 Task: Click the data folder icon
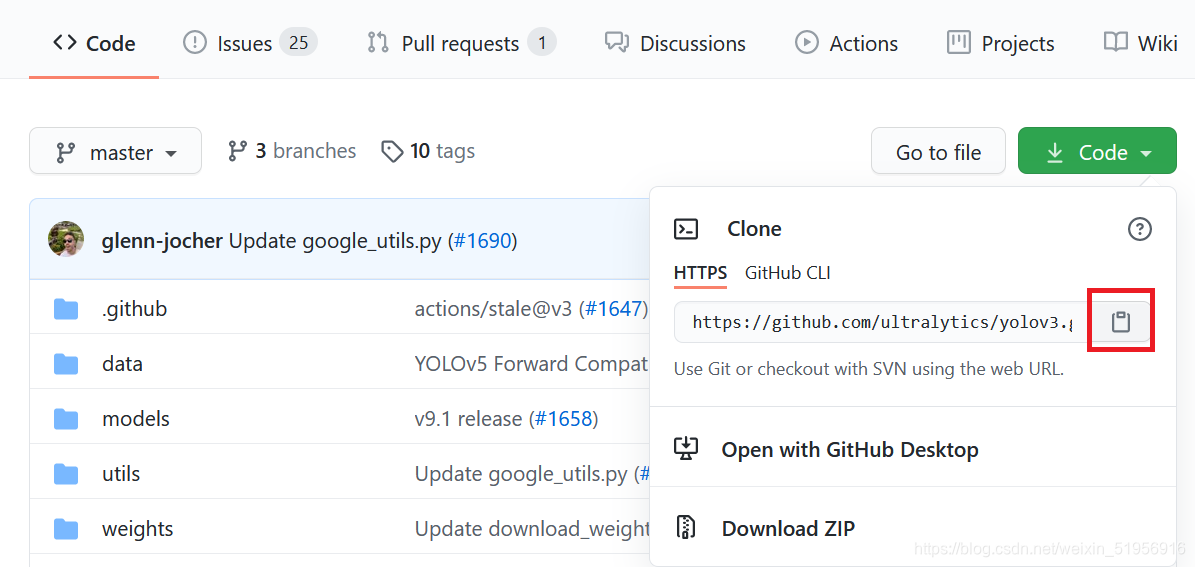pos(66,364)
